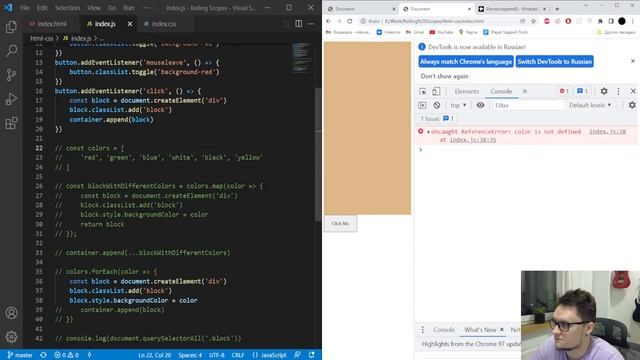Open index.js:38 source link

tap(607, 132)
